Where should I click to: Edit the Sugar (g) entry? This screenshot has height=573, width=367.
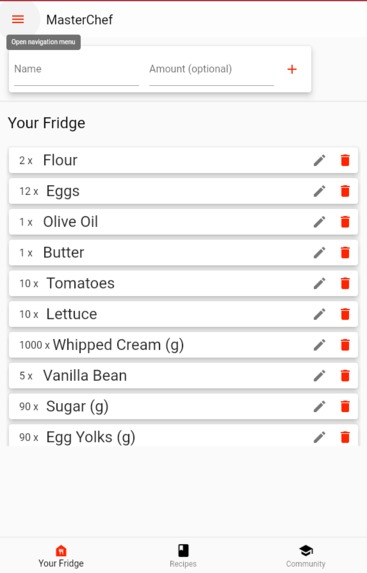[x=319, y=406]
